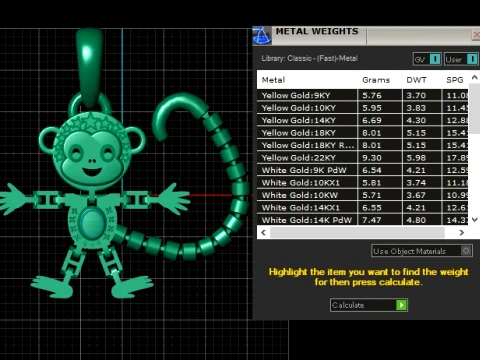Click the pendant bail loop at the top
The height and width of the screenshot is (360, 480).
tap(89, 67)
